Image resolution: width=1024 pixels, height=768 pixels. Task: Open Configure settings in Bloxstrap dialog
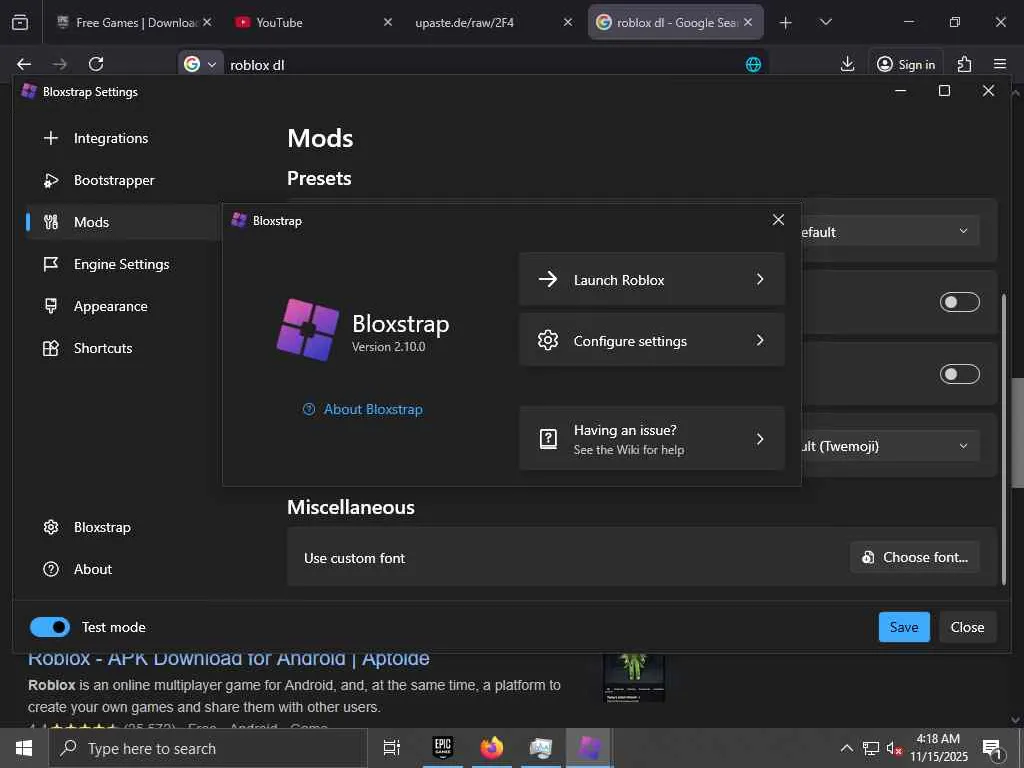pyautogui.click(x=652, y=340)
